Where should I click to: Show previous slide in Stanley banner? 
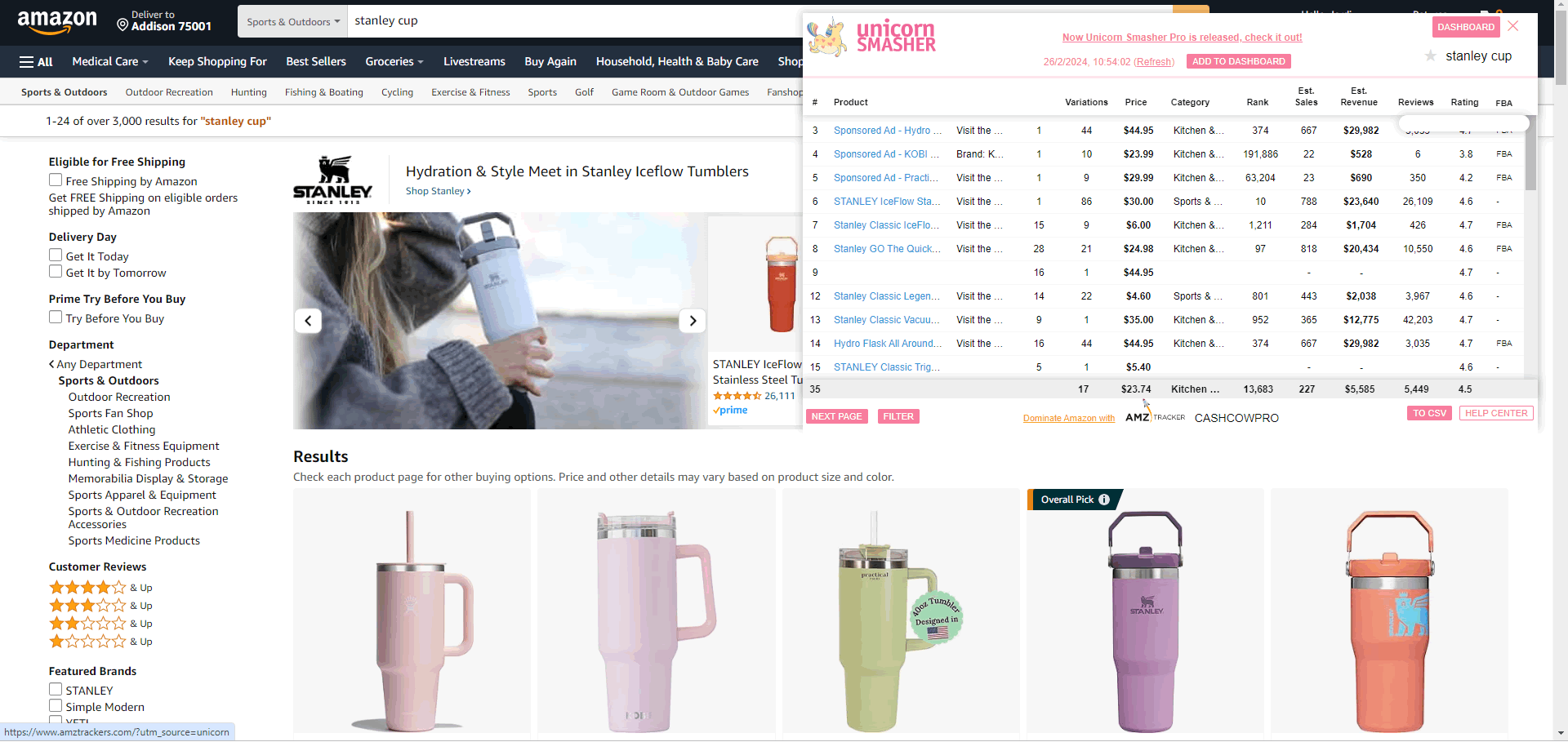click(308, 321)
